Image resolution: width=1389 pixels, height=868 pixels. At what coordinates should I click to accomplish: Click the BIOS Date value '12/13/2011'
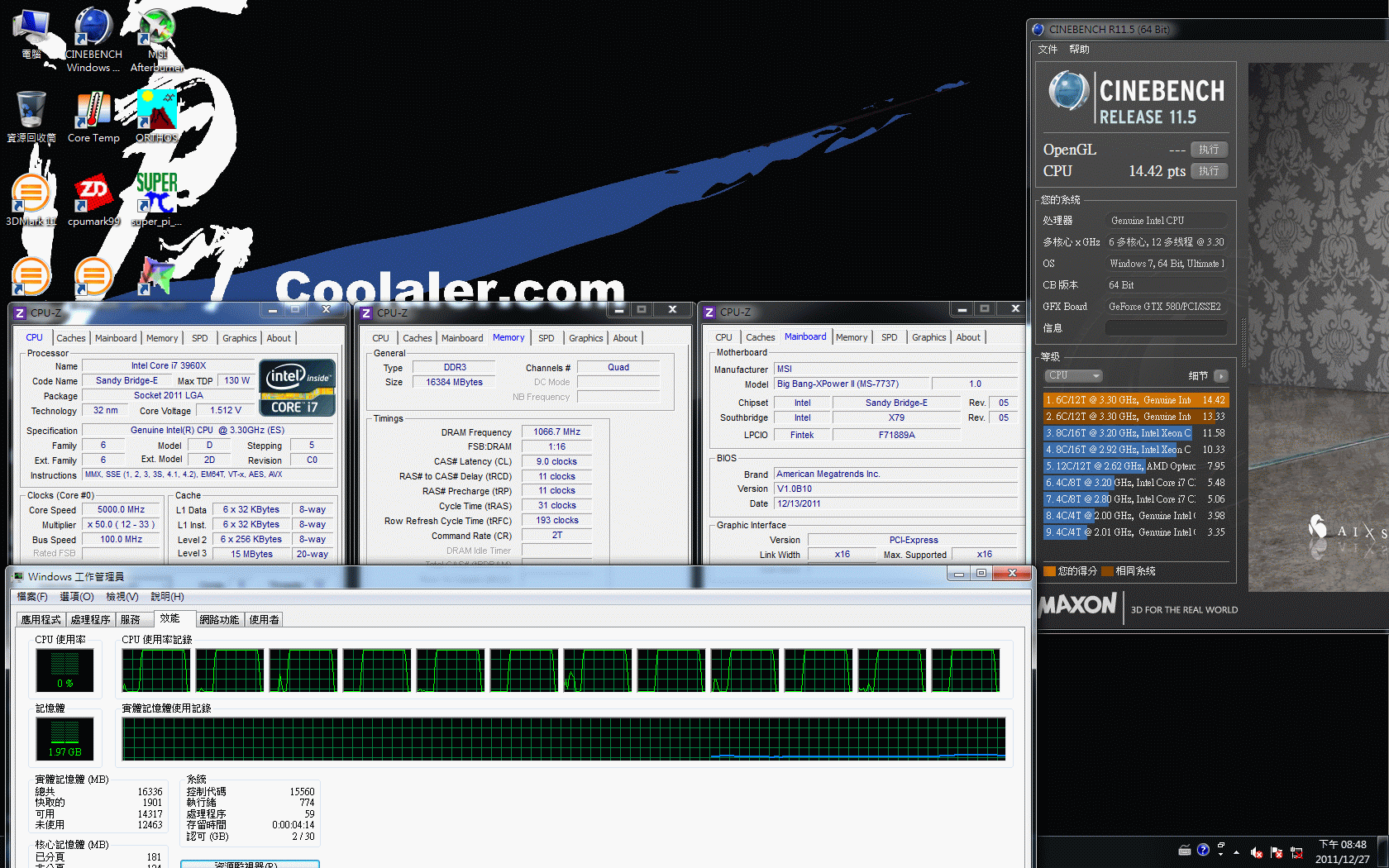[895, 503]
